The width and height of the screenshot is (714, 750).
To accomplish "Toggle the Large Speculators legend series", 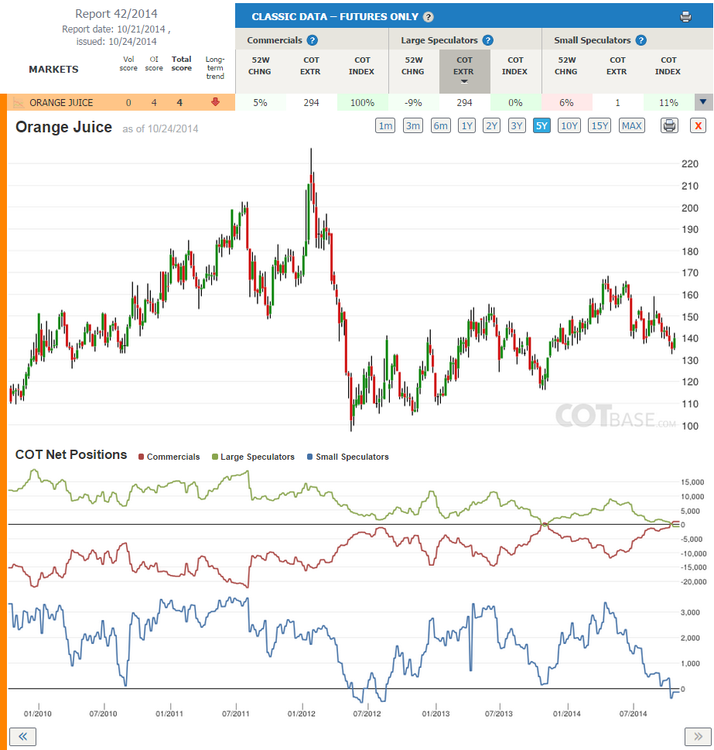I will pyautogui.click(x=253, y=457).
